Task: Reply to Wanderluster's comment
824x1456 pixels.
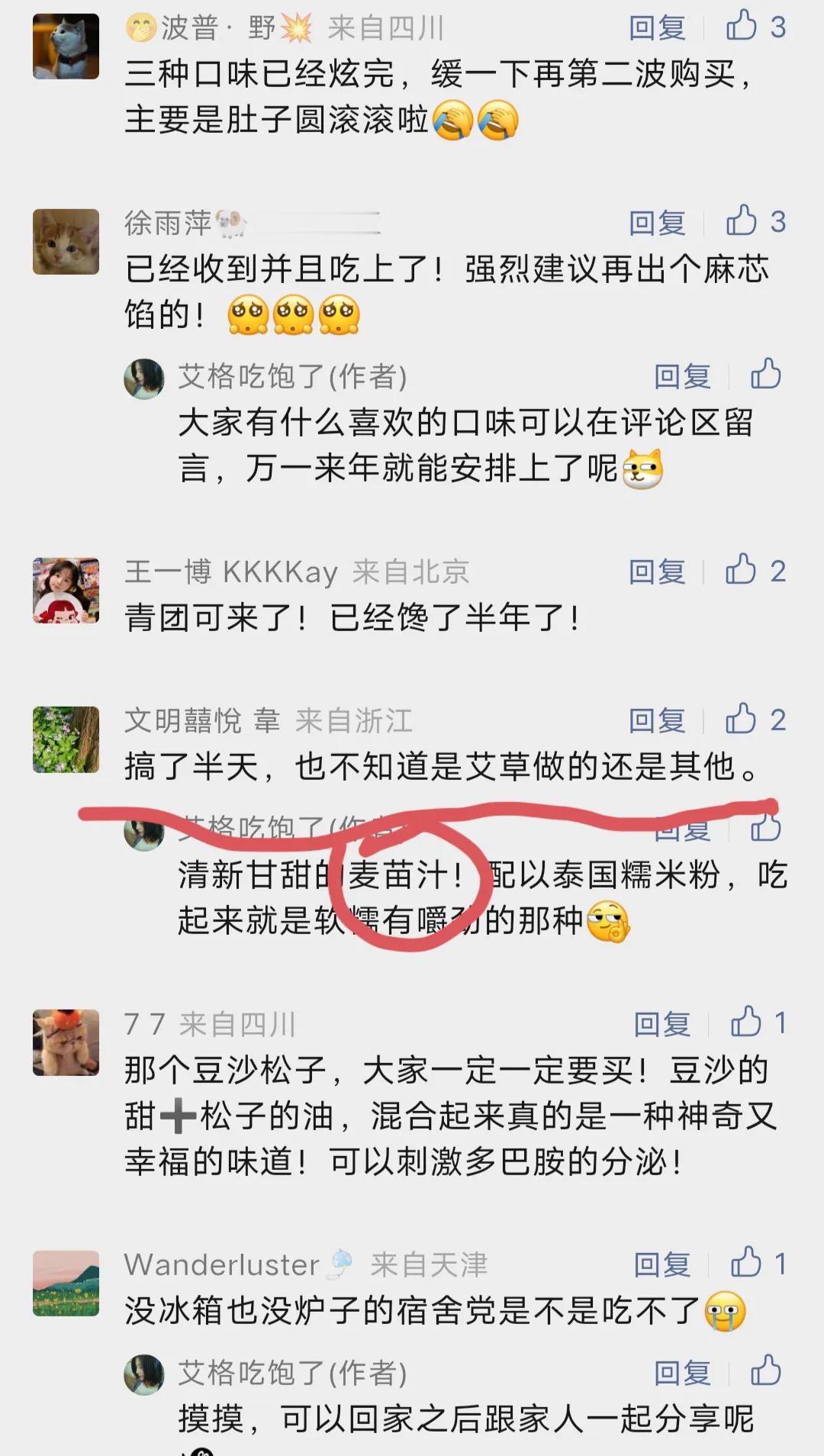Action: coord(662,1264)
